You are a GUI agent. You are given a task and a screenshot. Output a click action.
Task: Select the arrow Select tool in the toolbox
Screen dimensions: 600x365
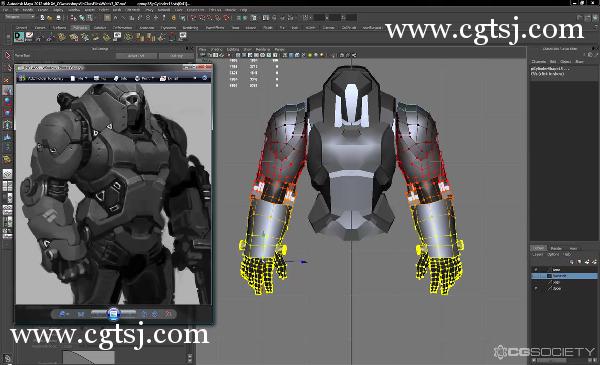click(7, 55)
